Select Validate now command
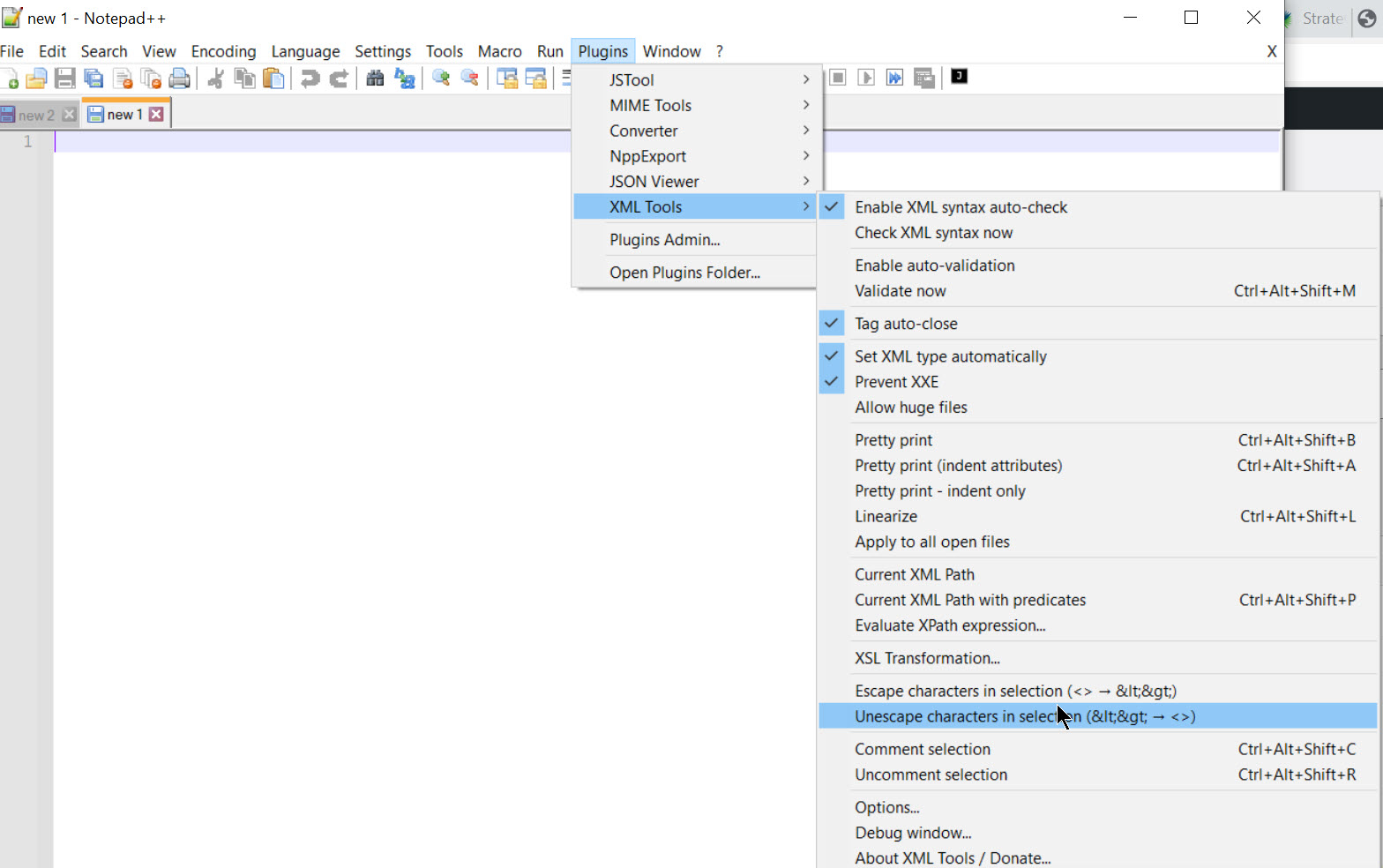The height and width of the screenshot is (868, 1383). [x=1098, y=291]
